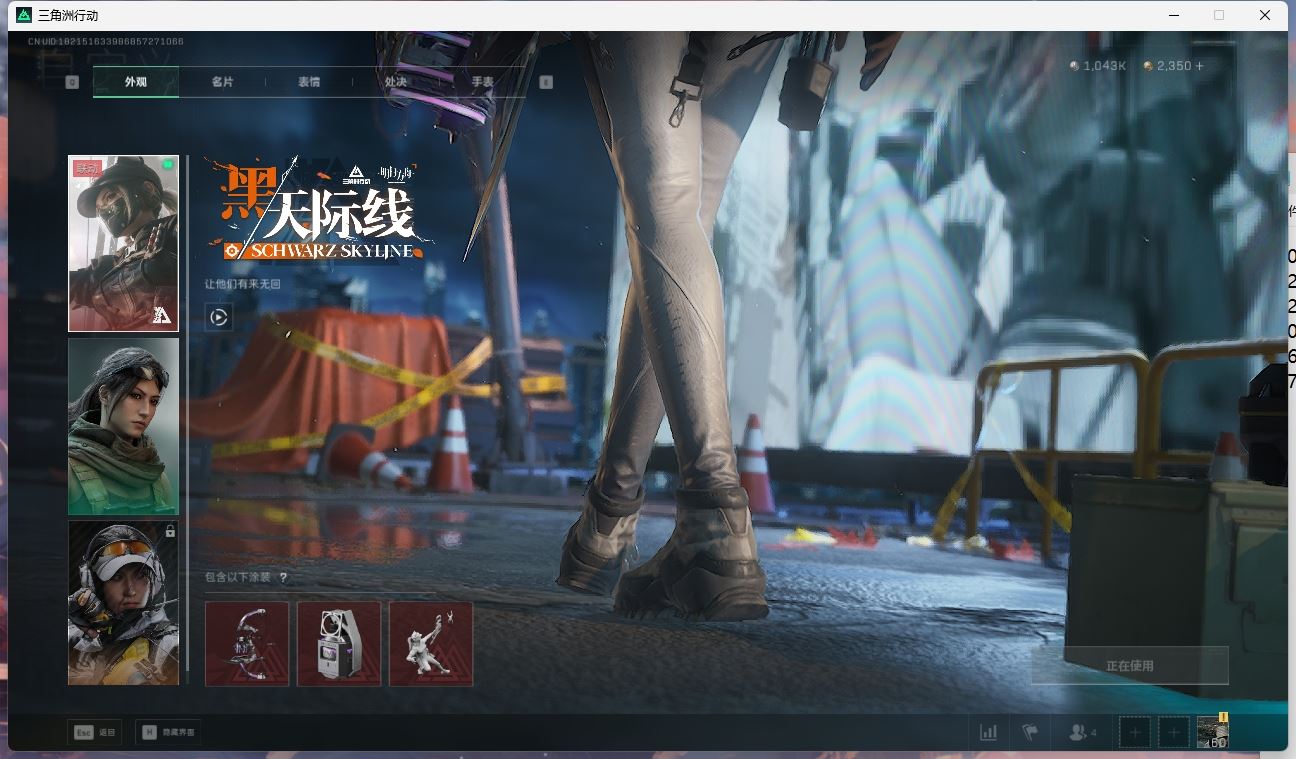View the arcade machine skin preview

pyautogui.click(x=339, y=644)
